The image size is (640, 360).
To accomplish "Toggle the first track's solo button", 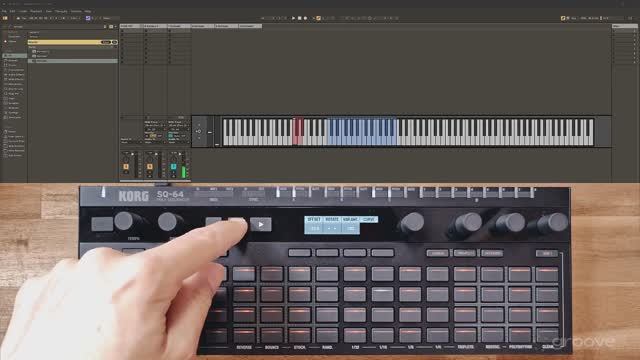I will (126, 172).
